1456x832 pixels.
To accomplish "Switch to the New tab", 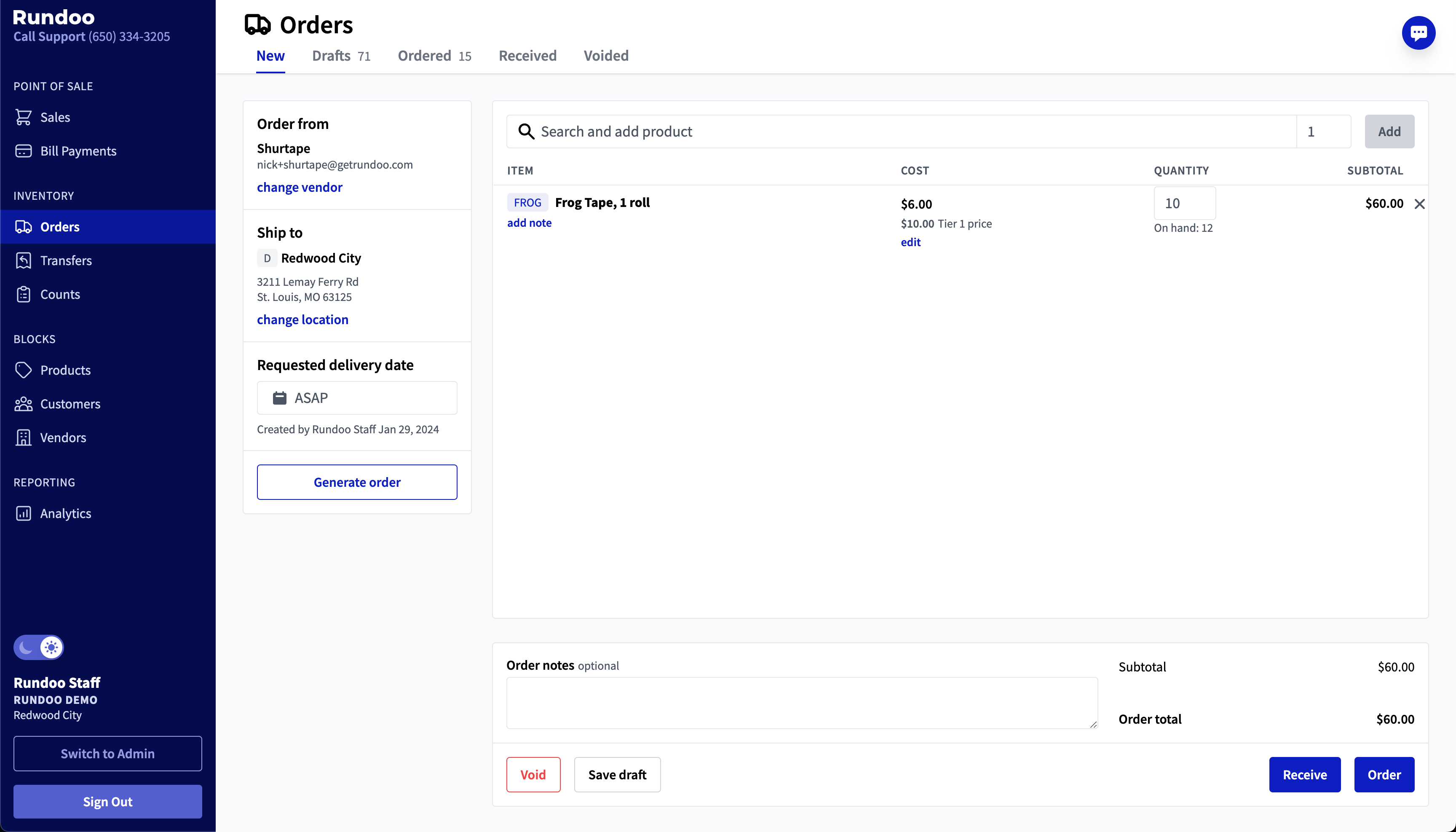I will click(x=270, y=56).
